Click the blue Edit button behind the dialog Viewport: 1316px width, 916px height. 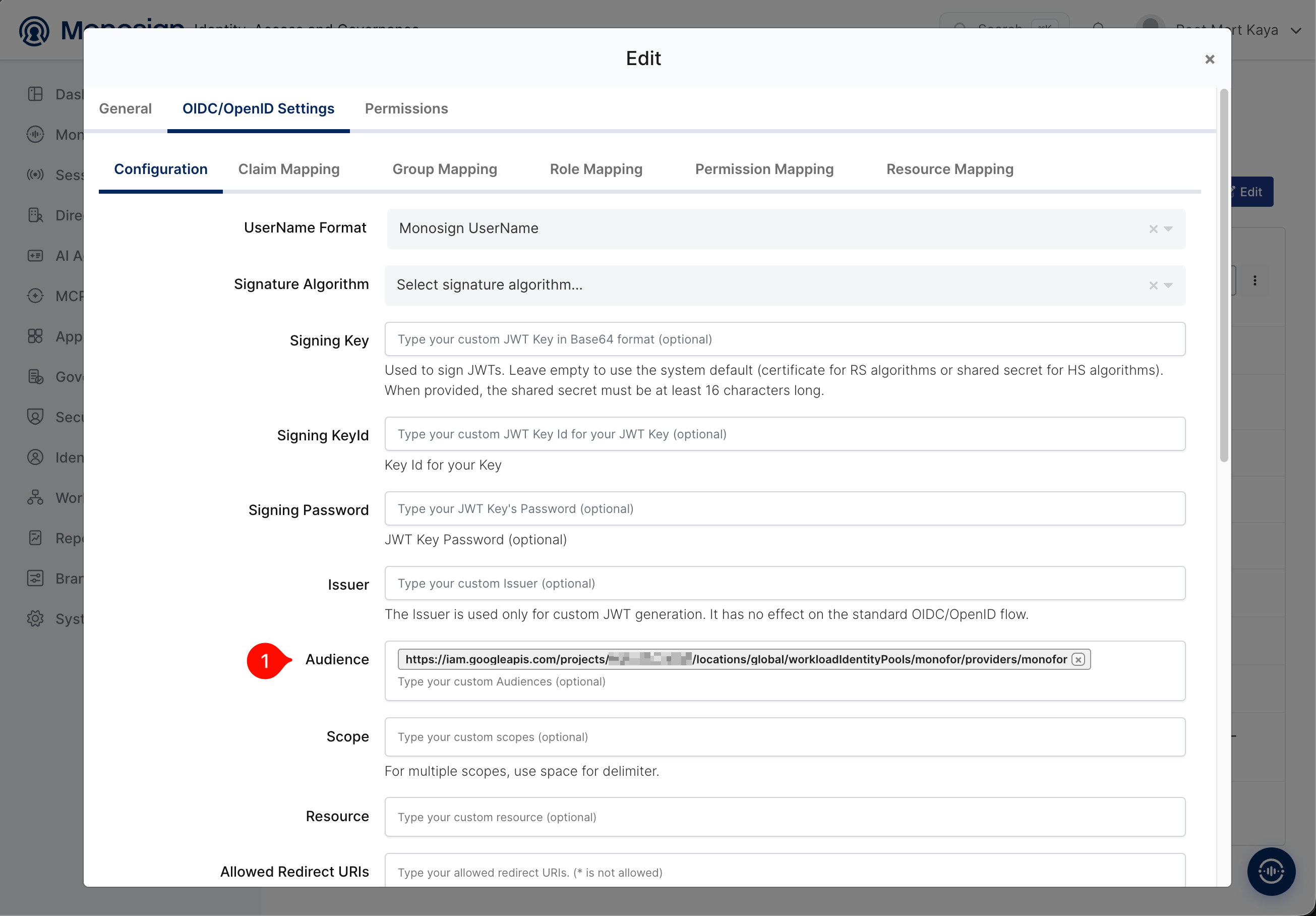1252,192
